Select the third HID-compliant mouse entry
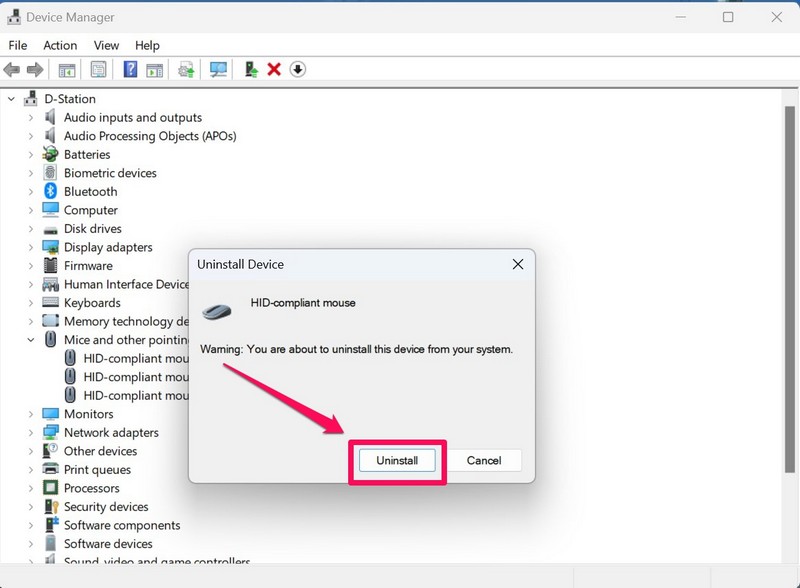Image resolution: width=800 pixels, height=588 pixels. (136, 395)
